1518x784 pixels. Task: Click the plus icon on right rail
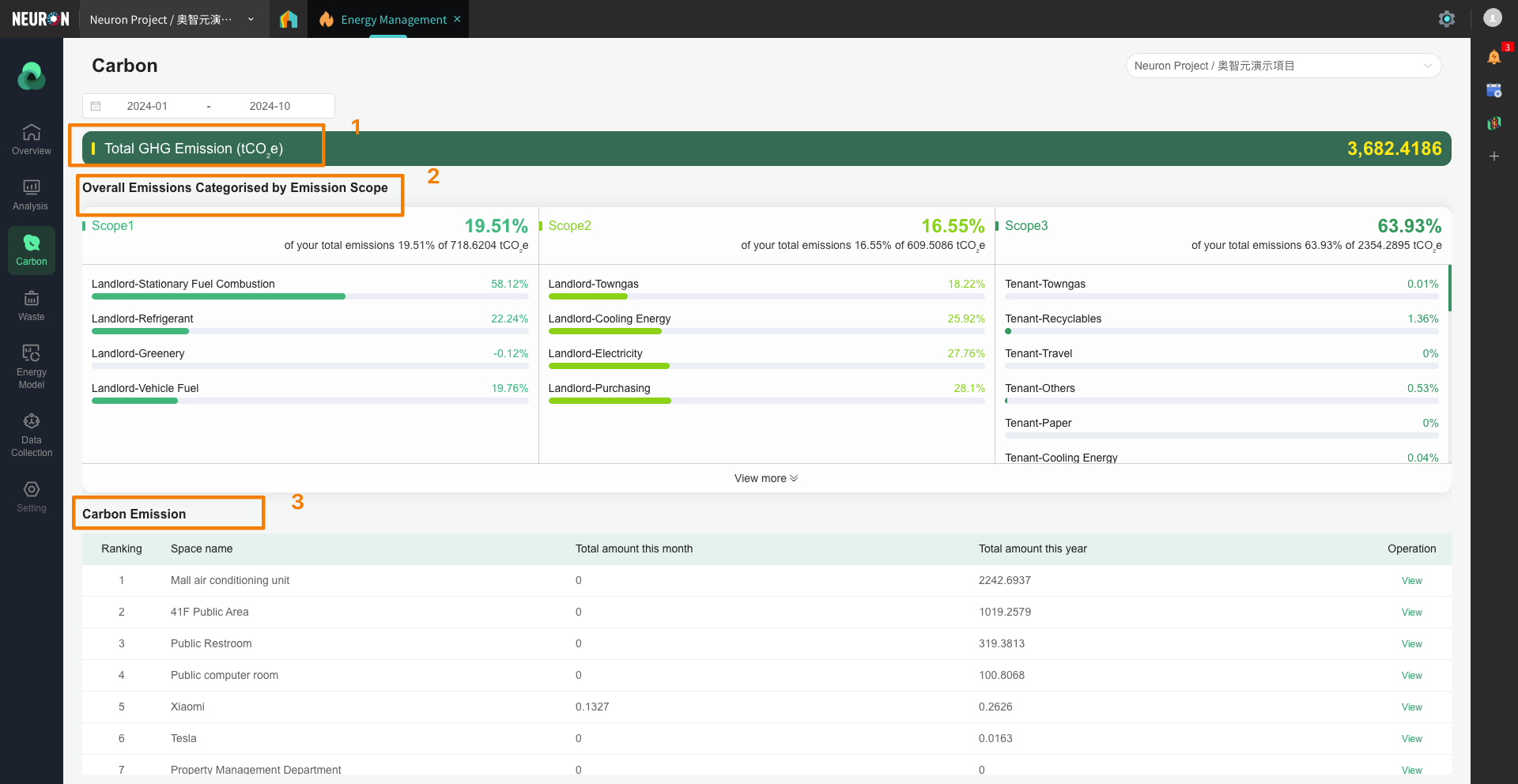tap(1493, 156)
